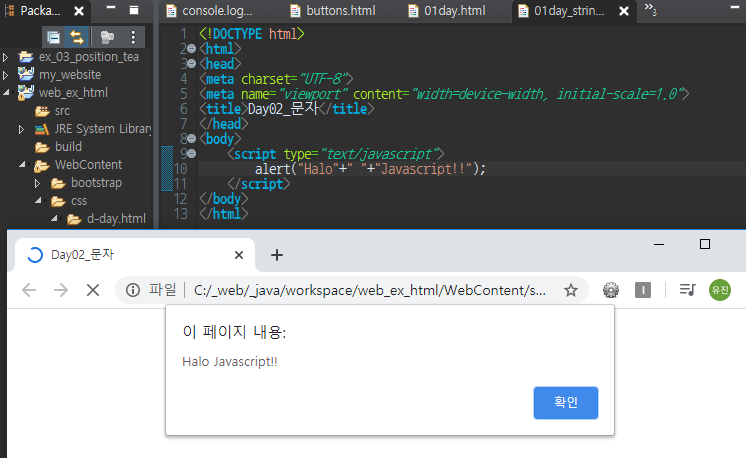Maximize the Package Explorer panel
The height and width of the screenshot is (458, 746).
134,10
